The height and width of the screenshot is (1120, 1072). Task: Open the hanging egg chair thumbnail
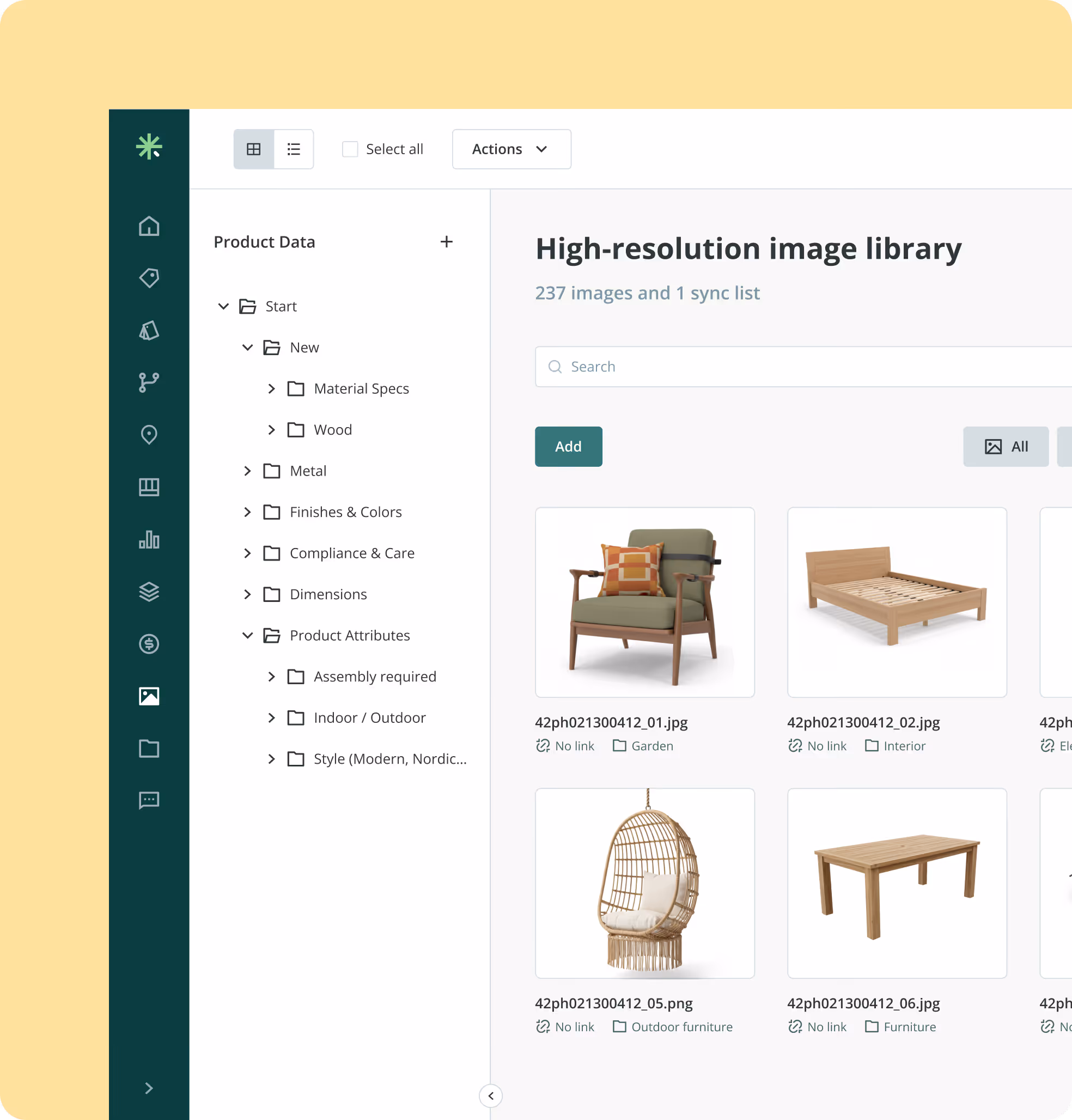(x=644, y=883)
